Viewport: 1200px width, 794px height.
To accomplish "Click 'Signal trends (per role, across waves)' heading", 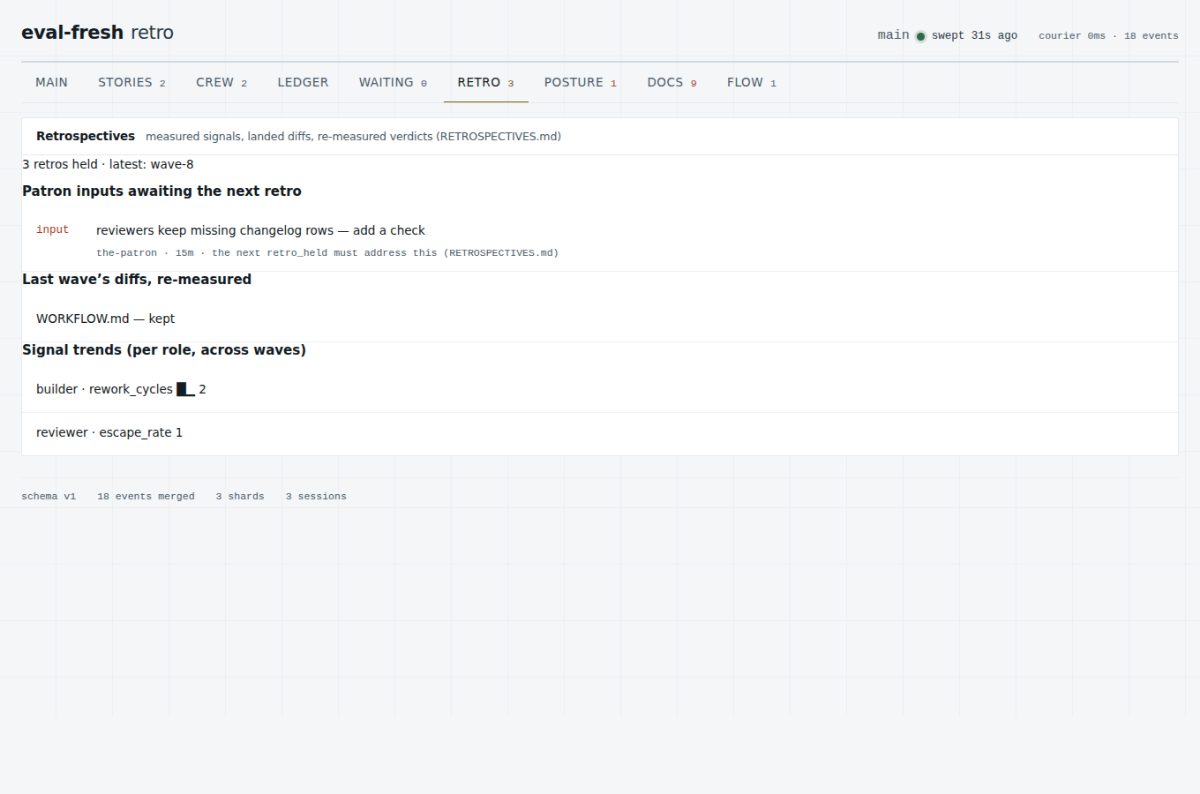I will pyautogui.click(x=164, y=350).
